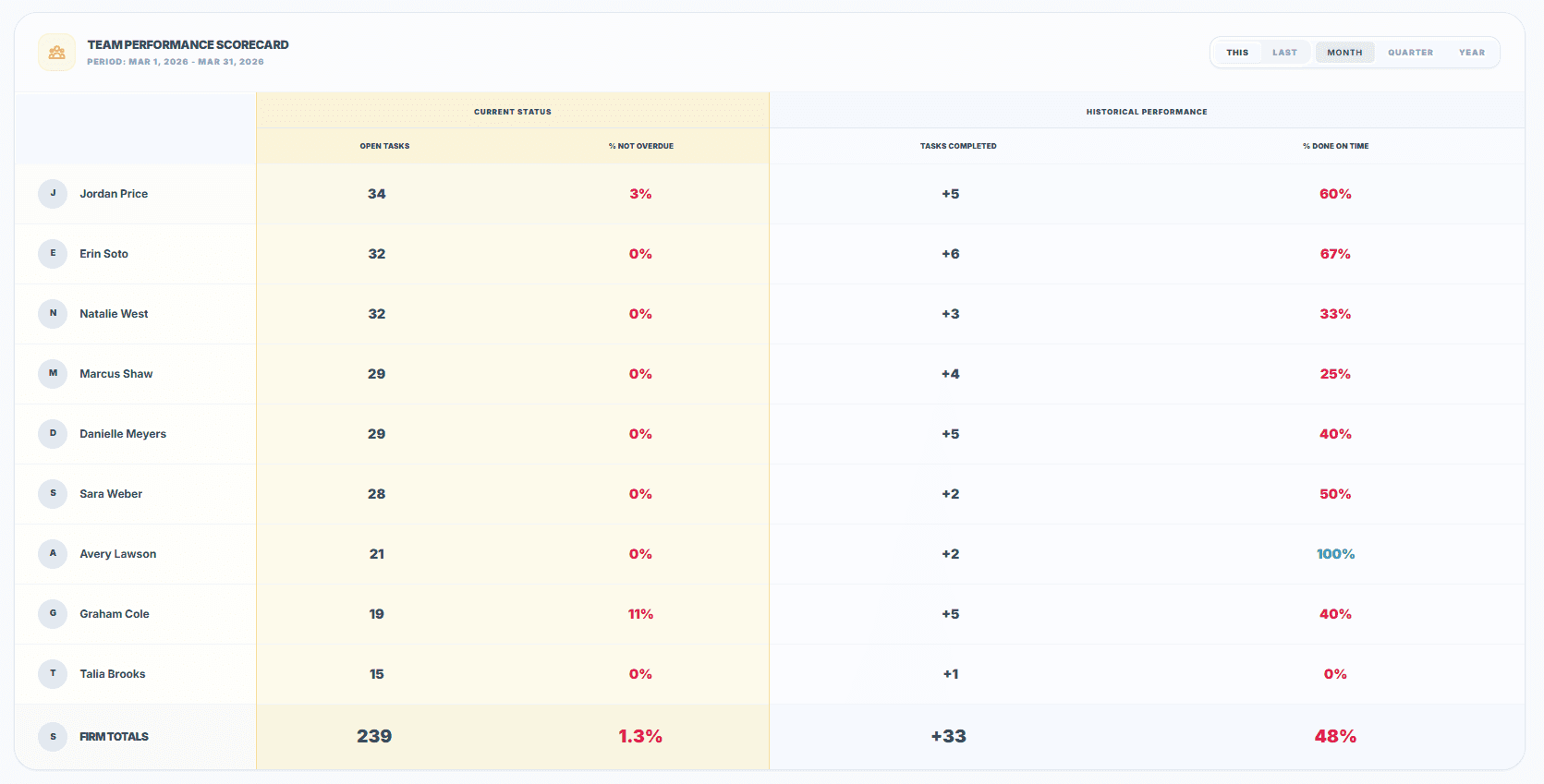Select the Avery Lawson name

(118, 554)
